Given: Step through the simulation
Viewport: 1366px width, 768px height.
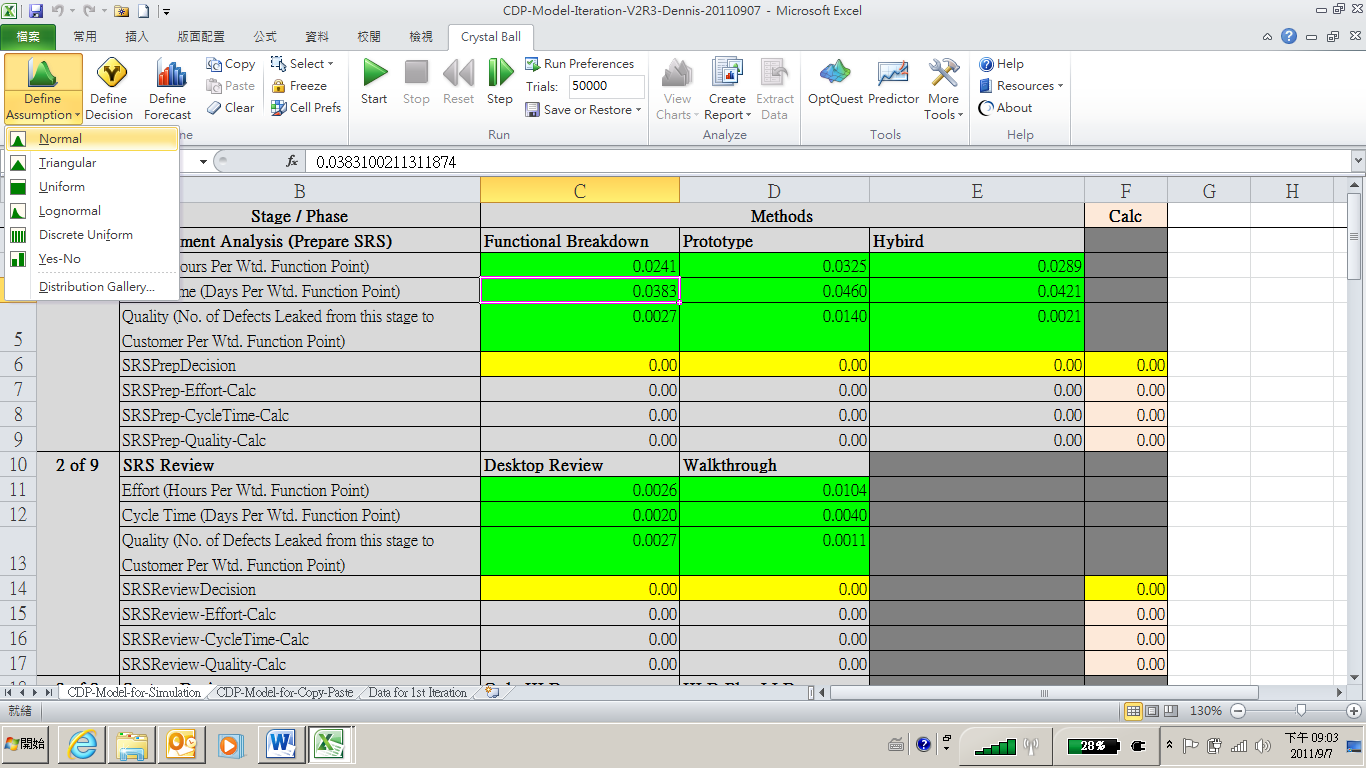Looking at the screenshot, I should [x=500, y=82].
